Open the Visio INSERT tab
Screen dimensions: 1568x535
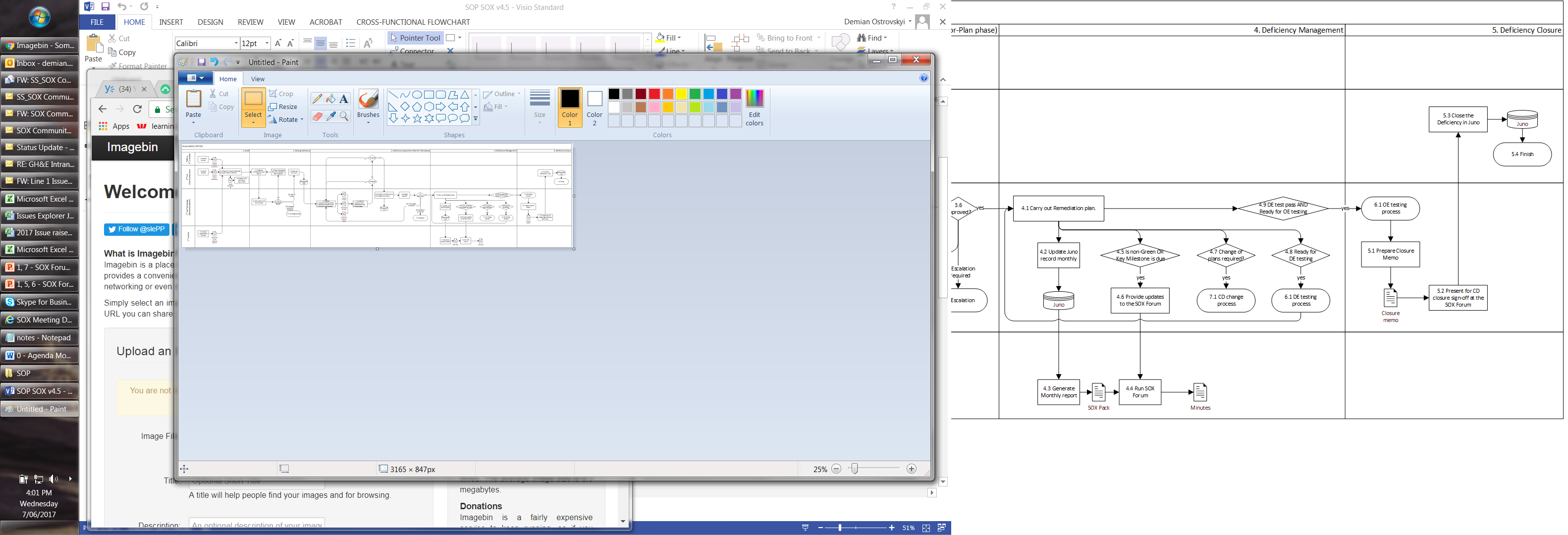click(171, 22)
